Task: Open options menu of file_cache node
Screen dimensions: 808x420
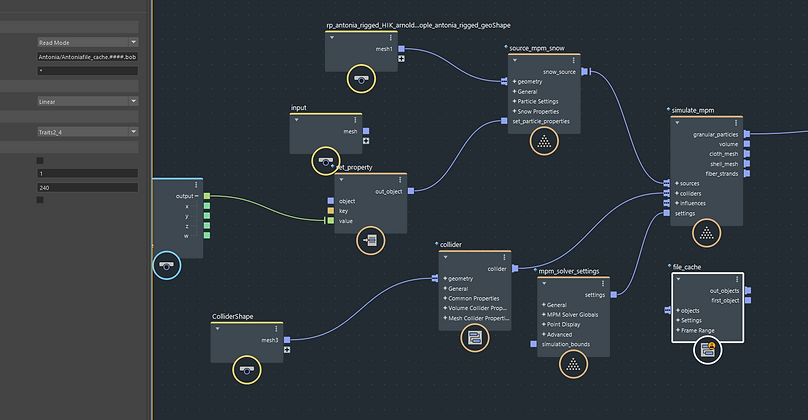Action: pyautogui.click(x=737, y=279)
